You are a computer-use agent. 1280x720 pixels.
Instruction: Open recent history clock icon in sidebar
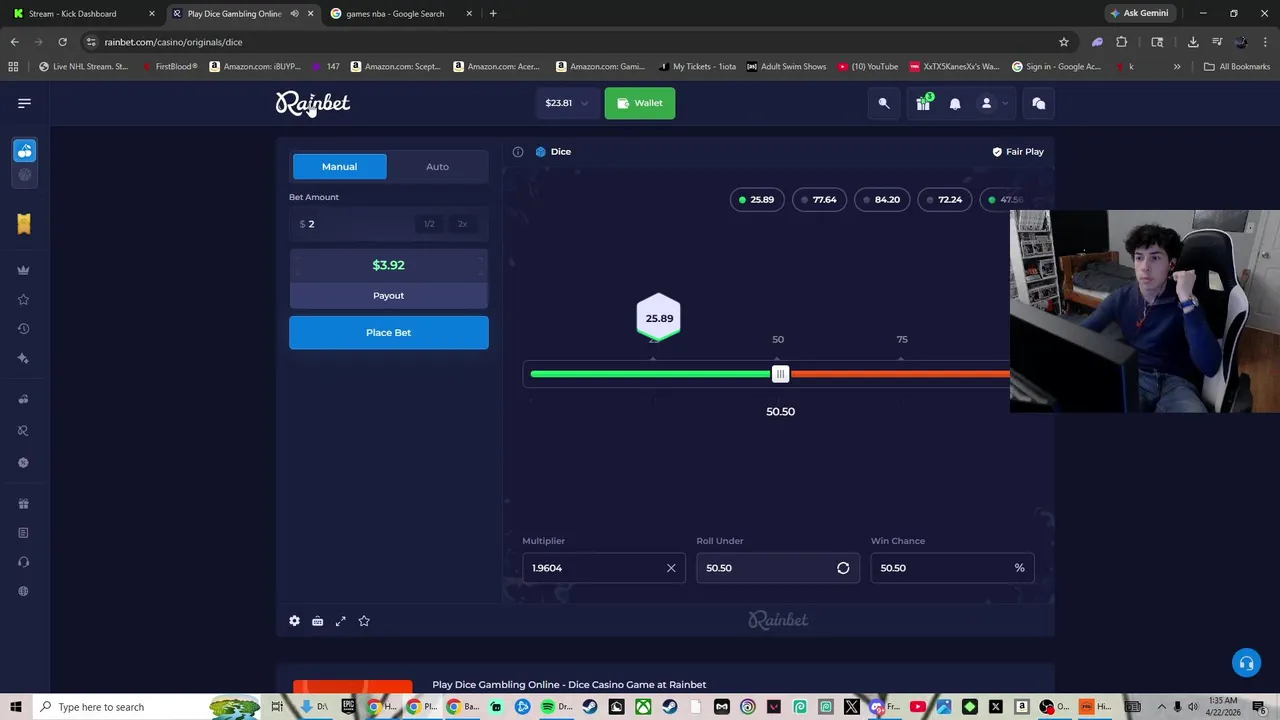[x=23, y=329]
